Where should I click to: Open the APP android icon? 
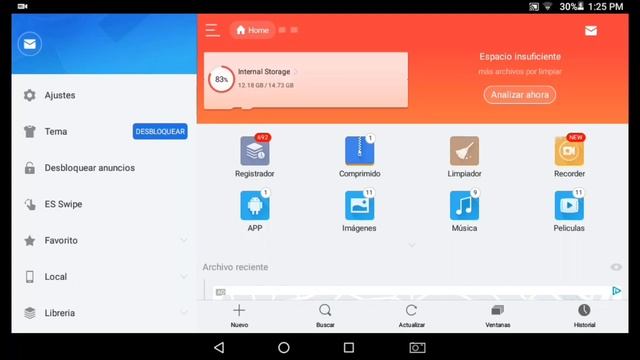(255, 205)
